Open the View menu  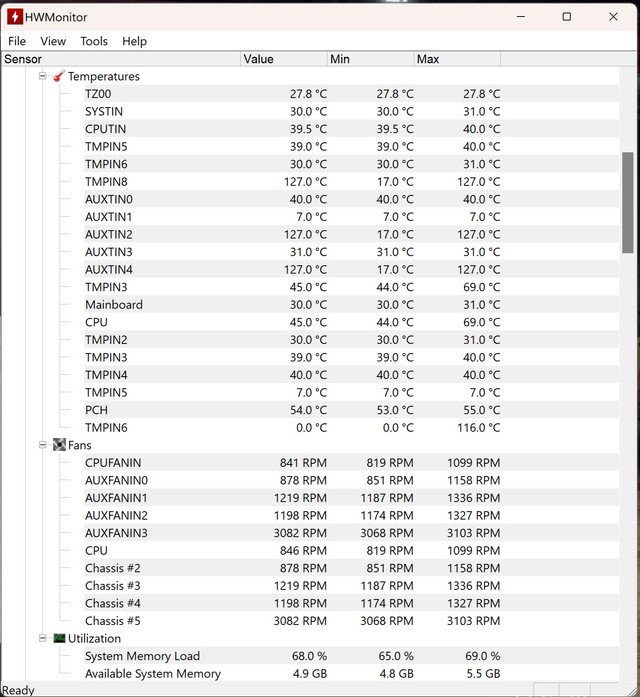(53, 41)
